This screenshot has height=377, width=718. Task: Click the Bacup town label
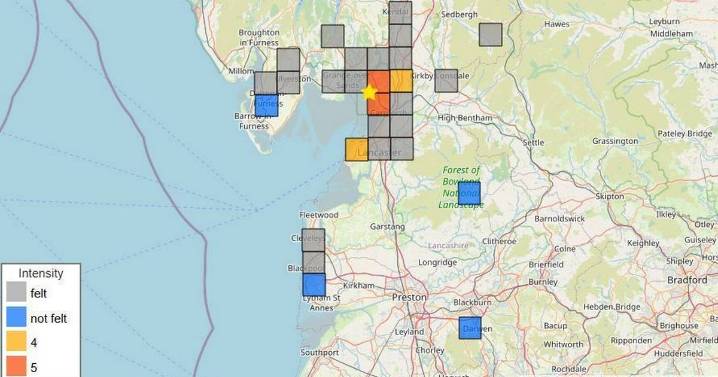point(555,326)
